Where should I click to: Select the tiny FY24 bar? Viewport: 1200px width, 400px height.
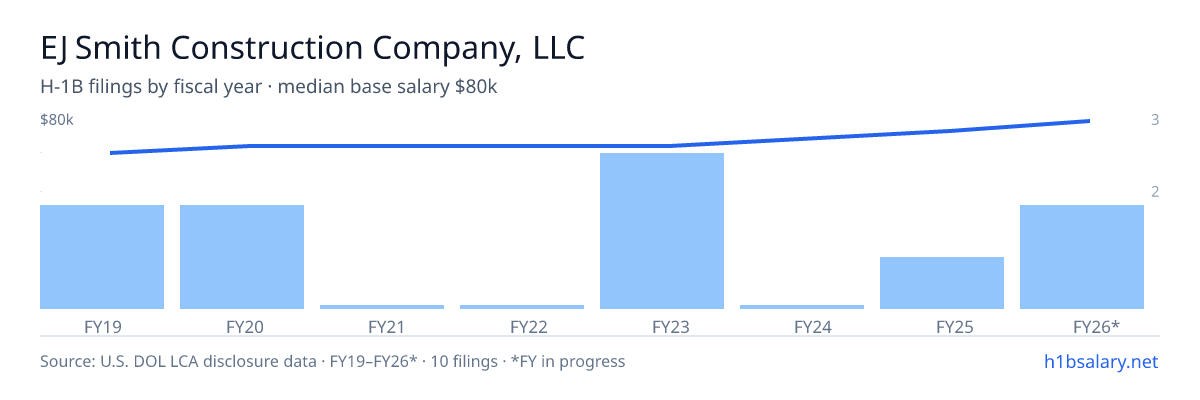tap(802, 307)
